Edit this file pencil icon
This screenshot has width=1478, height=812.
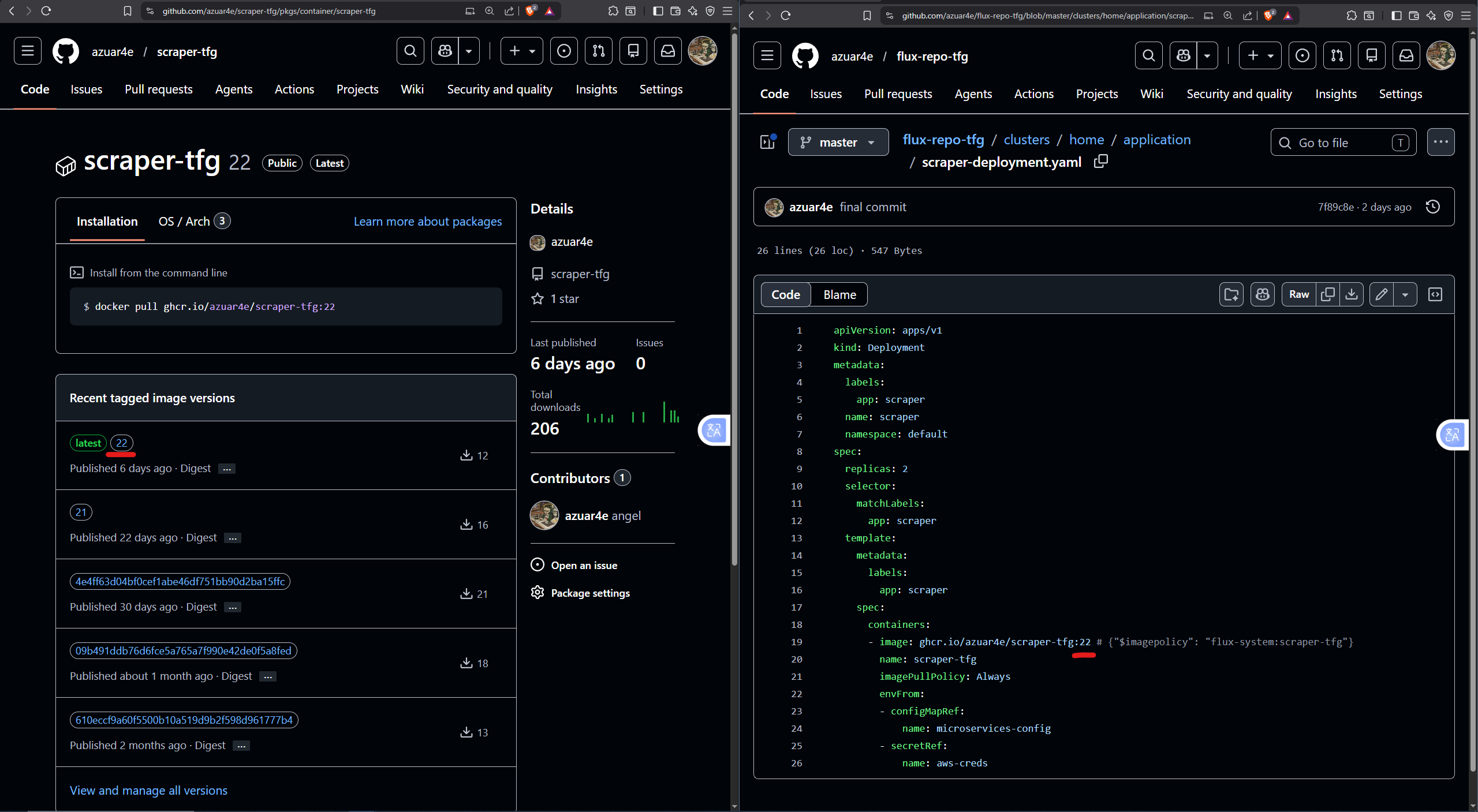[x=1382, y=295]
